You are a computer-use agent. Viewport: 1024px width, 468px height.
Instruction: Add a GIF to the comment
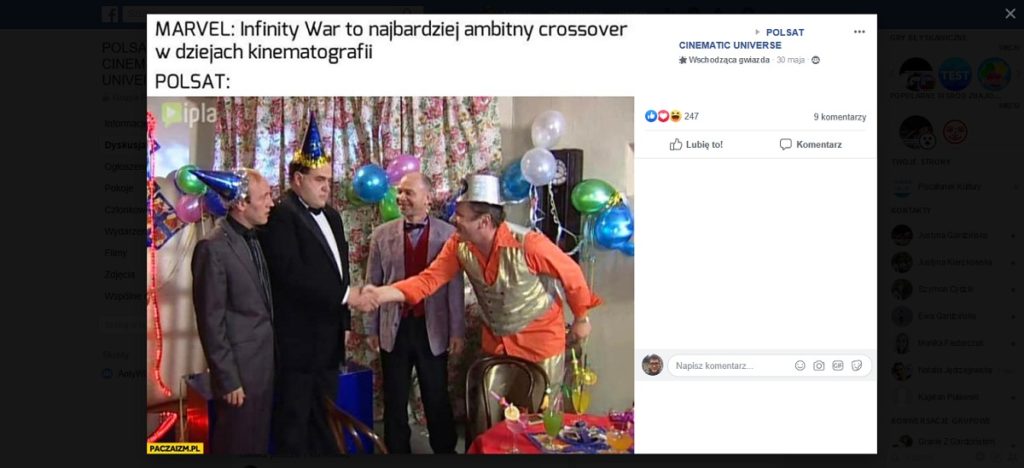(x=838, y=366)
